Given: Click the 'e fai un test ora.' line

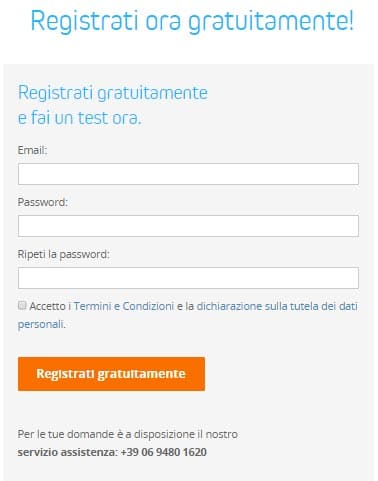Looking at the screenshot, I should click(80, 118).
